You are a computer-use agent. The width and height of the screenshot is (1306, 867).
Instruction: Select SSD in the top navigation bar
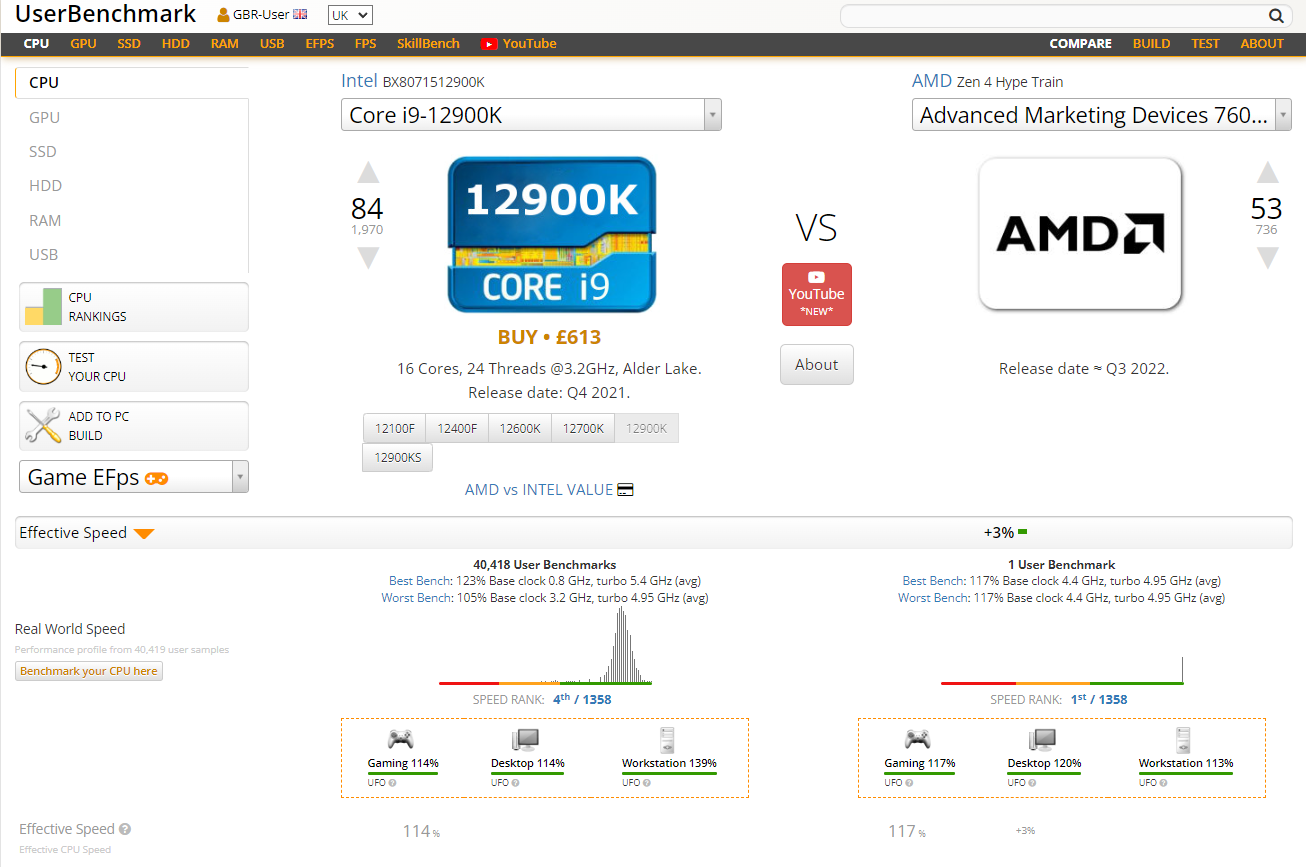pos(129,44)
